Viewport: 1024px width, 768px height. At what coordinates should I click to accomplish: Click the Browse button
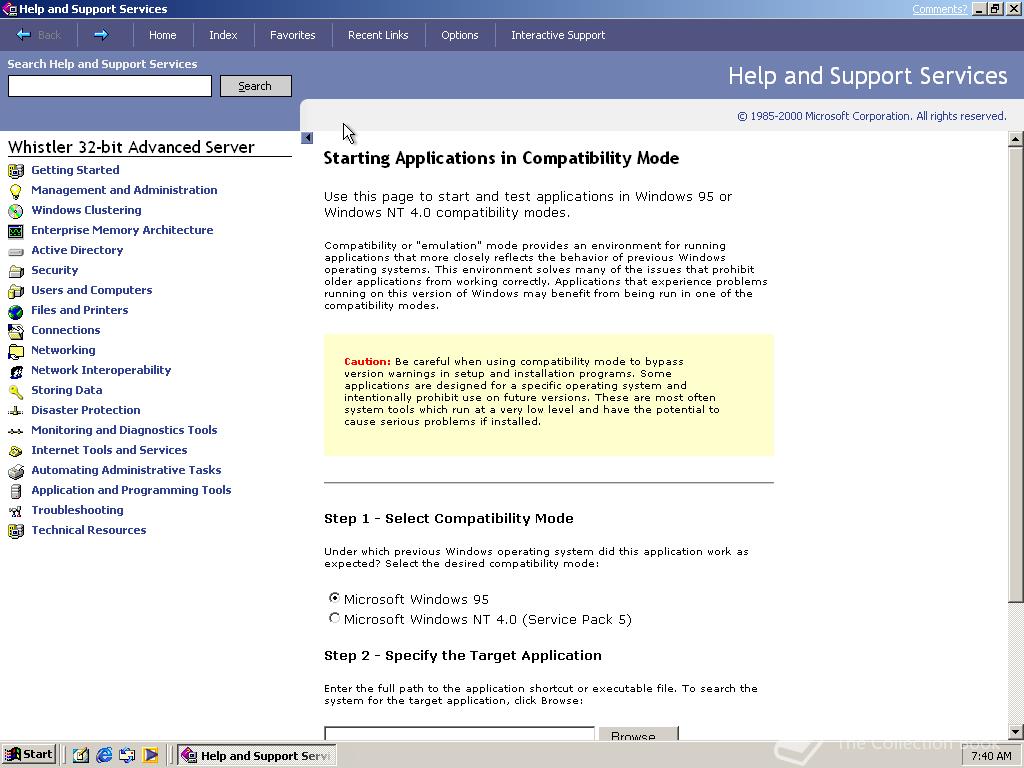click(638, 734)
